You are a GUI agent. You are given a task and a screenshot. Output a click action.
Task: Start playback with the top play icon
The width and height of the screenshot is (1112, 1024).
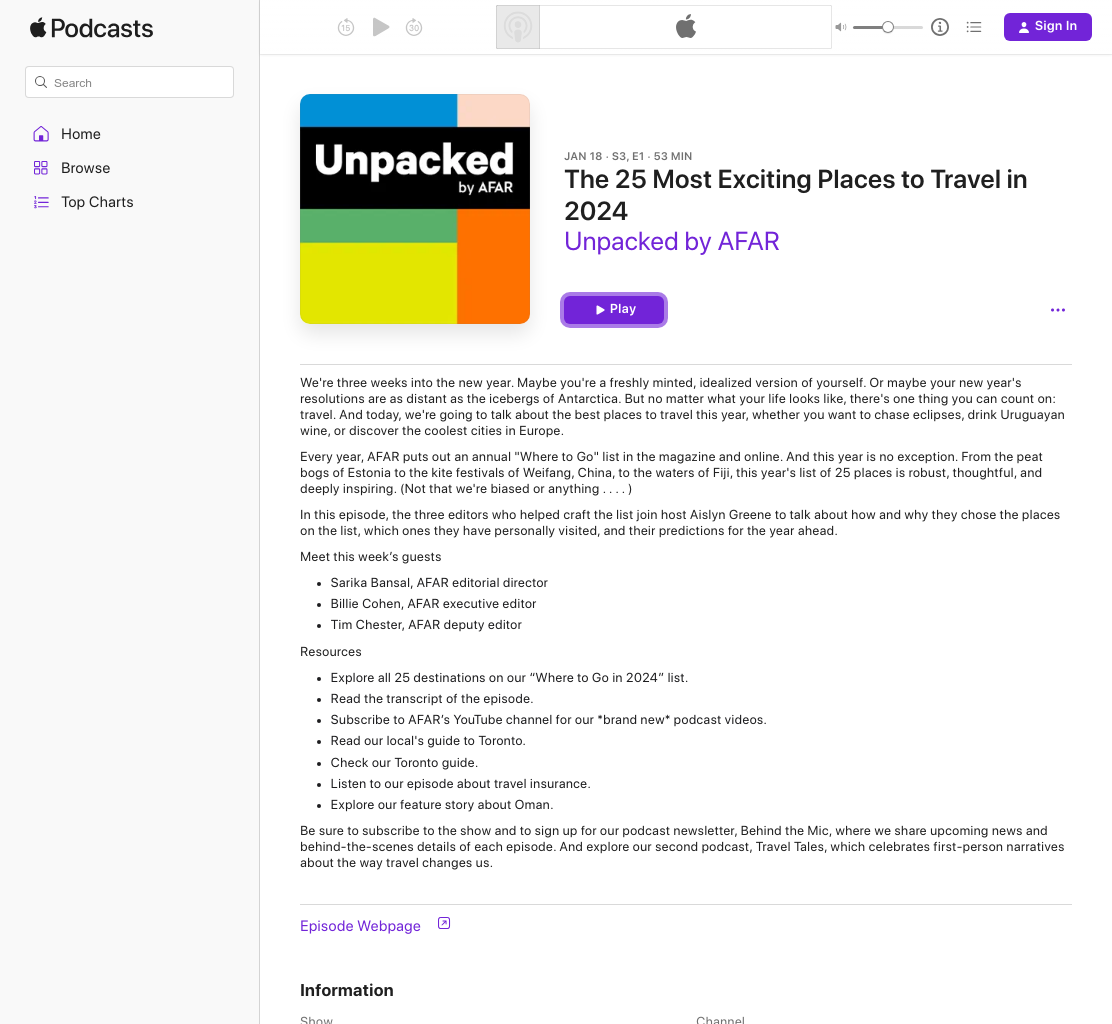coord(381,28)
